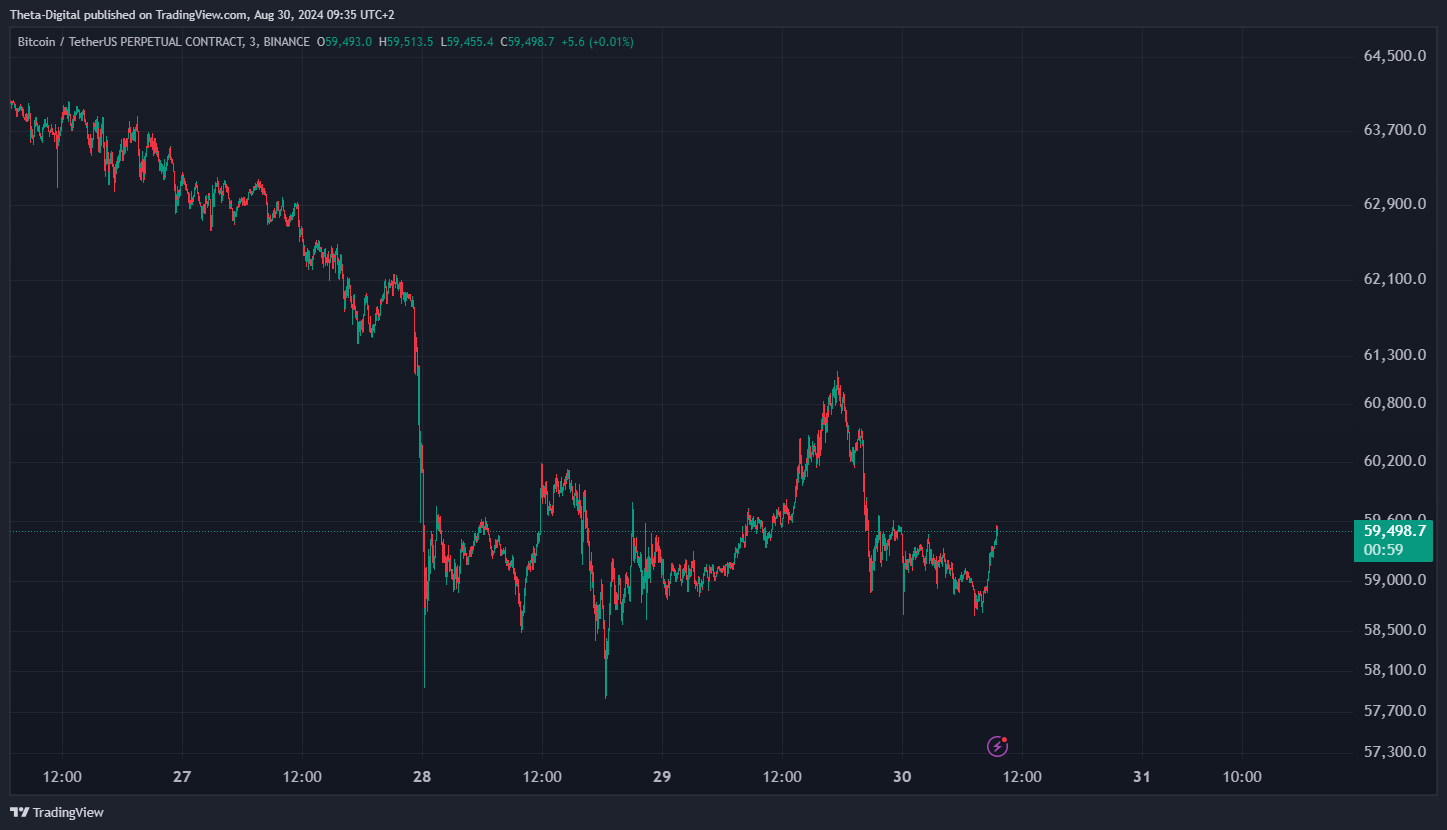1447x830 pixels.
Task: Click the current price label 59,498.7
Action: tap(1394, 531)
